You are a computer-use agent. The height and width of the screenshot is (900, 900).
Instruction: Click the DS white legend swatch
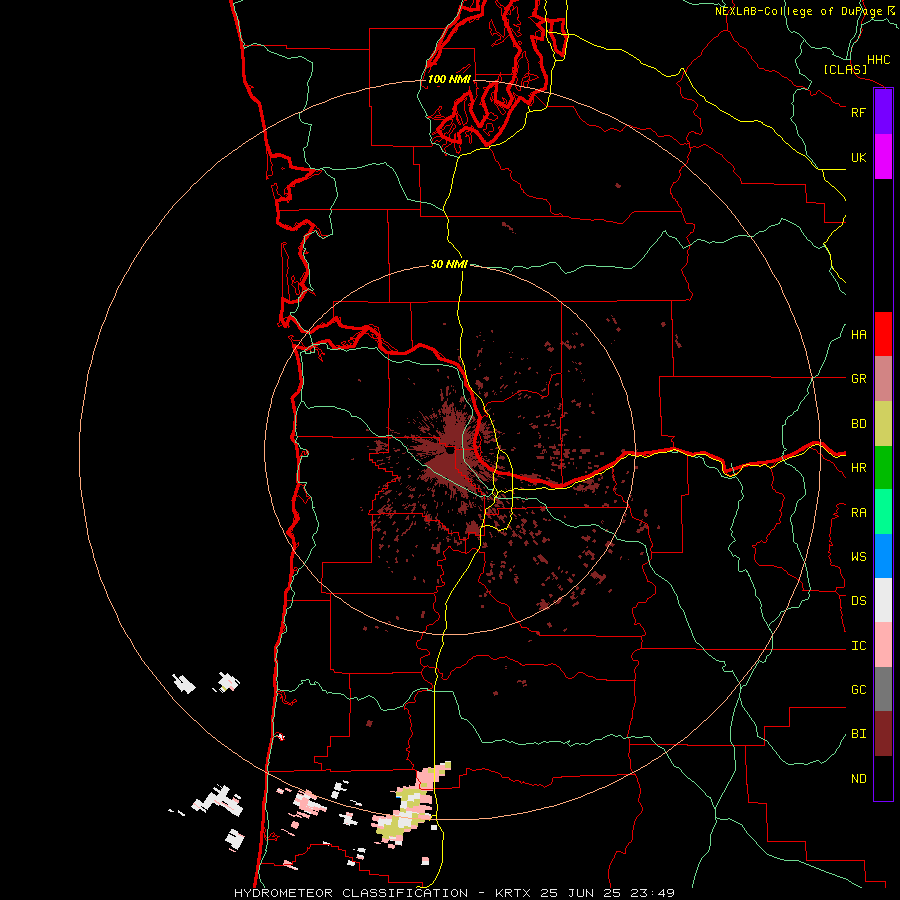click(883, 600)
